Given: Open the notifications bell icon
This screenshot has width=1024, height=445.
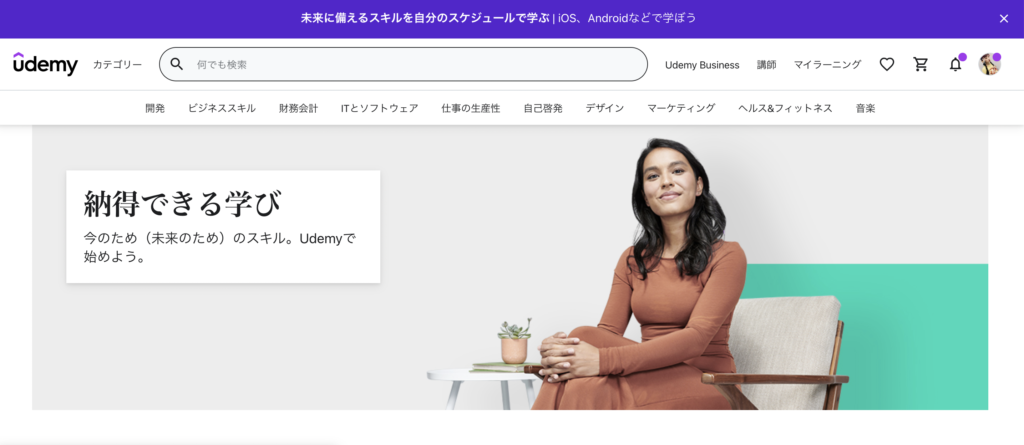Looking at the screenshot, I should click(x=955, y=65).
